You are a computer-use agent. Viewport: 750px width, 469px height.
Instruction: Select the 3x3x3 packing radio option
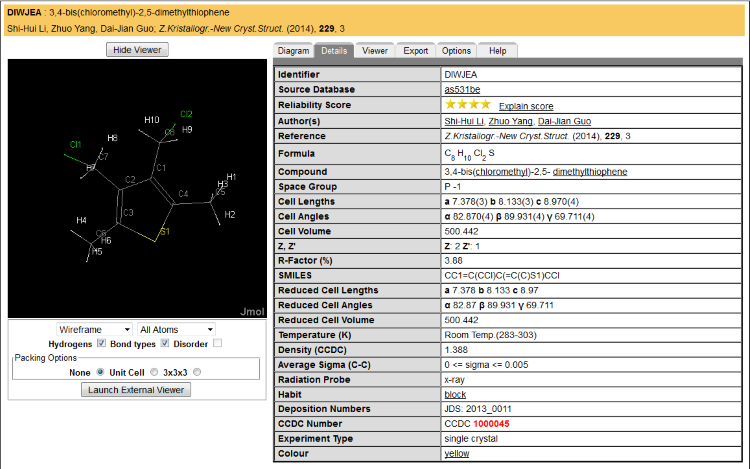(x=196, y=372)
